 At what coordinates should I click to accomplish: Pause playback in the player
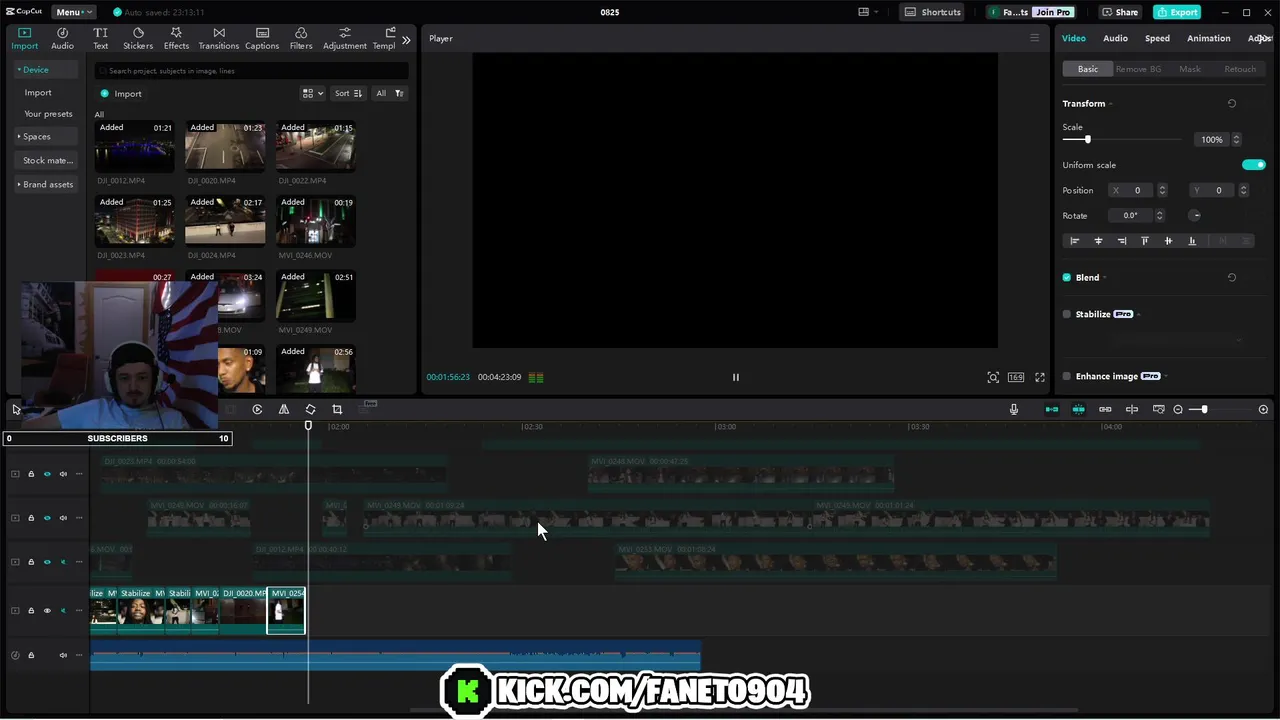[735, 377]
